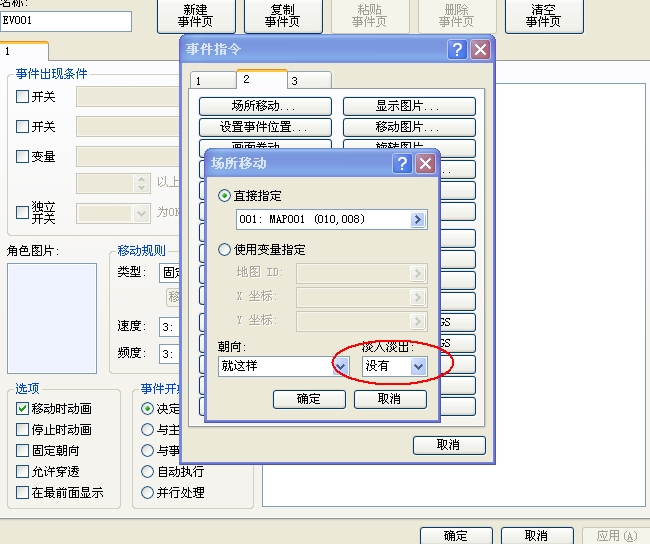This screenshot has width=650, height=544.
Task: Switch to tab 1 in 事件指令
Action: pos(213,80)
